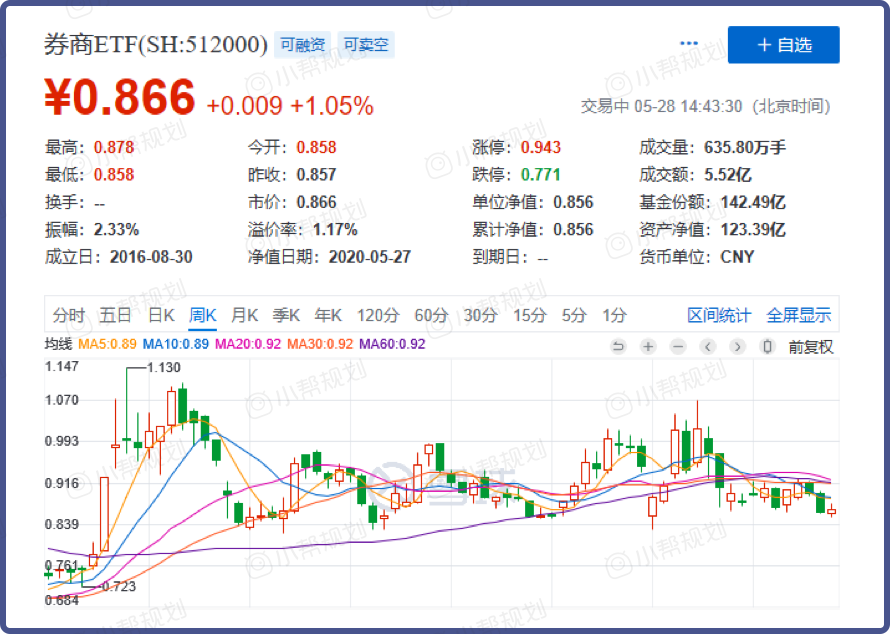Screen dimensions: 890x634
Task: Switch to the 分时 chart tab
Action: [x=69, y=315]
